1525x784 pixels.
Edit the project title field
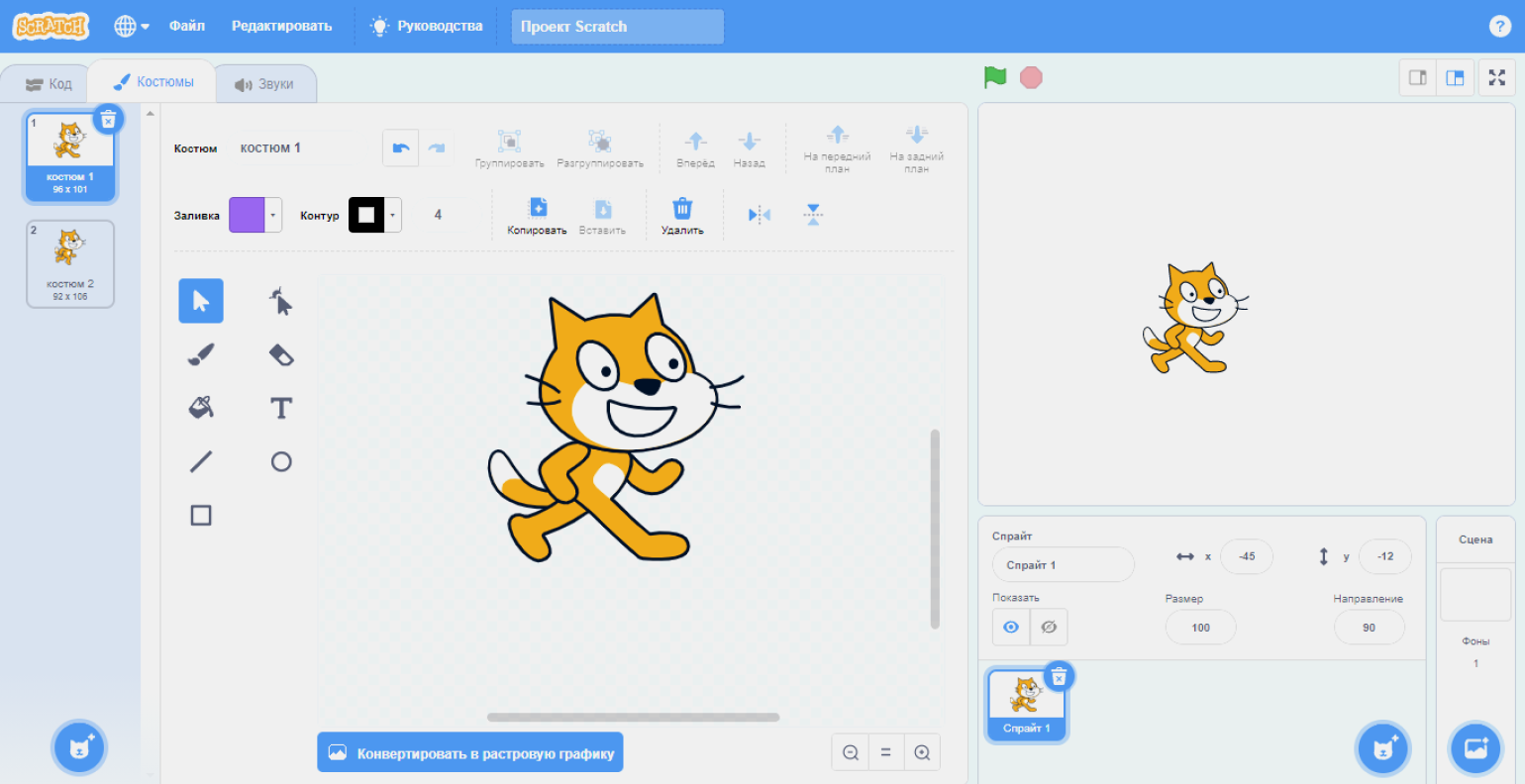(617, 27)
